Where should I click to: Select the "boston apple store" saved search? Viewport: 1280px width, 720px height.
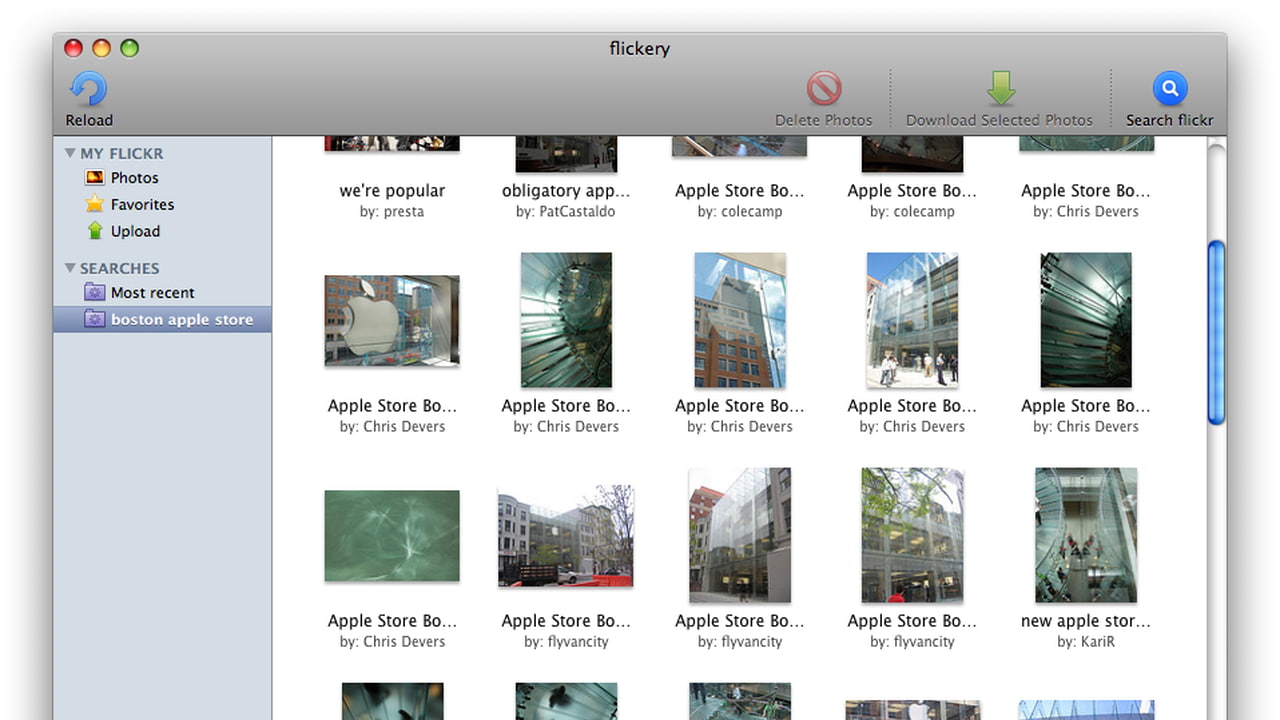162,320
